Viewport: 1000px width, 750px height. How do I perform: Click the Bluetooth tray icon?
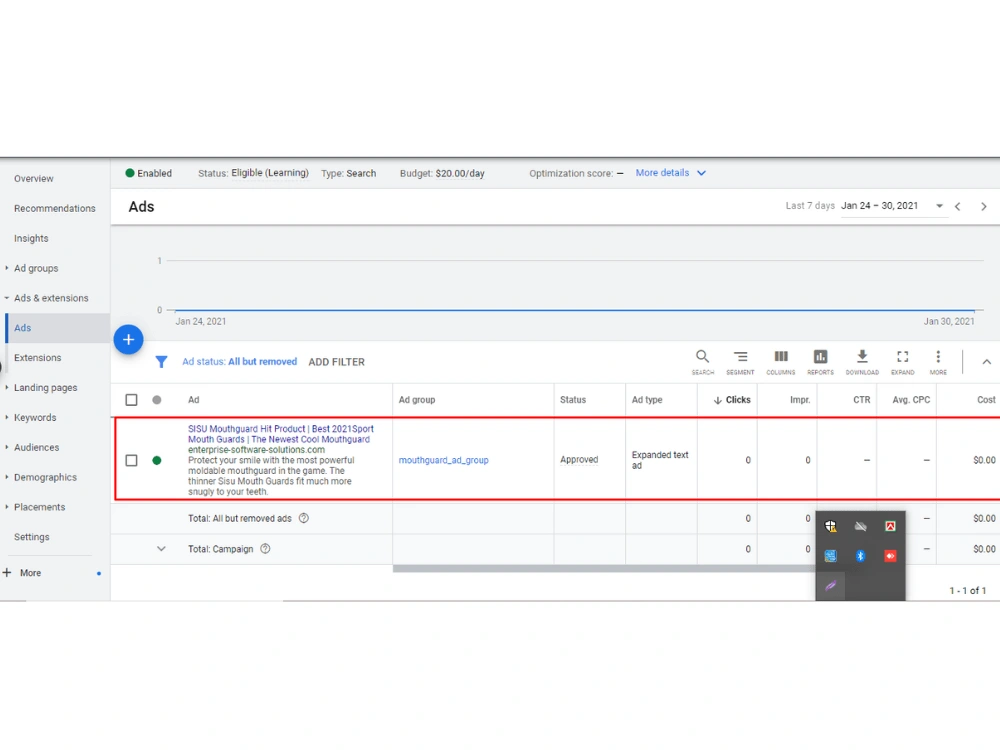click(860, 556)
